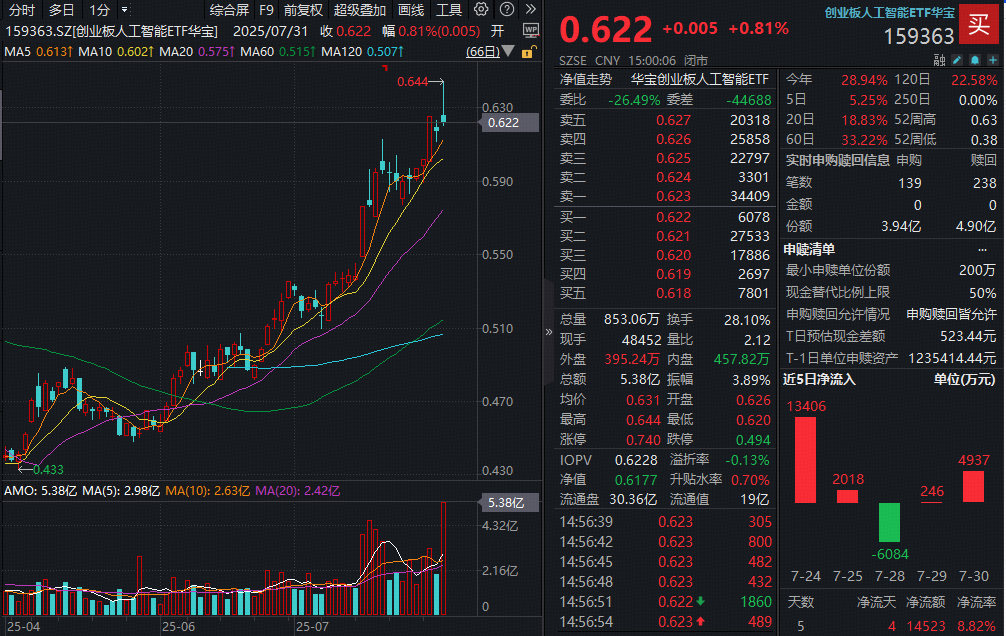Viewport: 1006px width, 636px height.
Task: Open the (66日) period dropdown triangle
Action: pos(507,51)
